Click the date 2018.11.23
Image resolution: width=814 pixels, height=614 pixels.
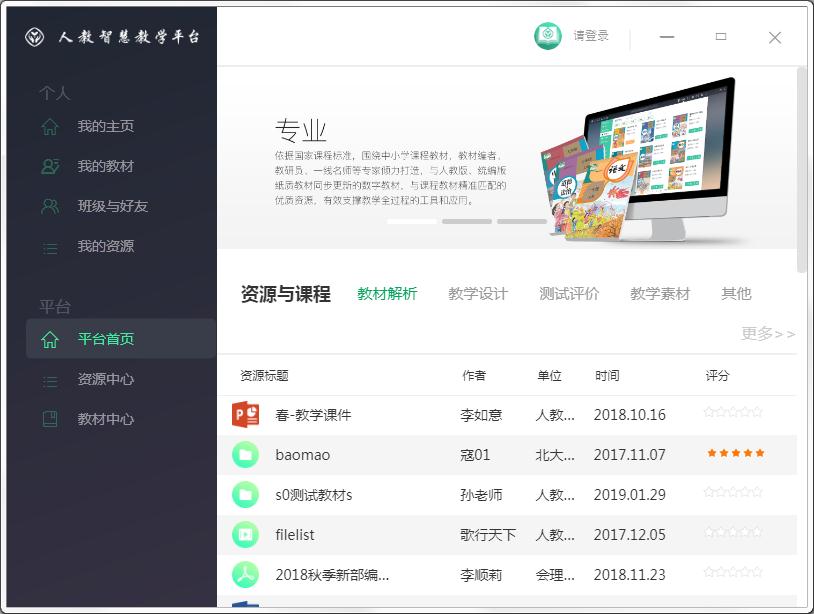tap(630, 575)
